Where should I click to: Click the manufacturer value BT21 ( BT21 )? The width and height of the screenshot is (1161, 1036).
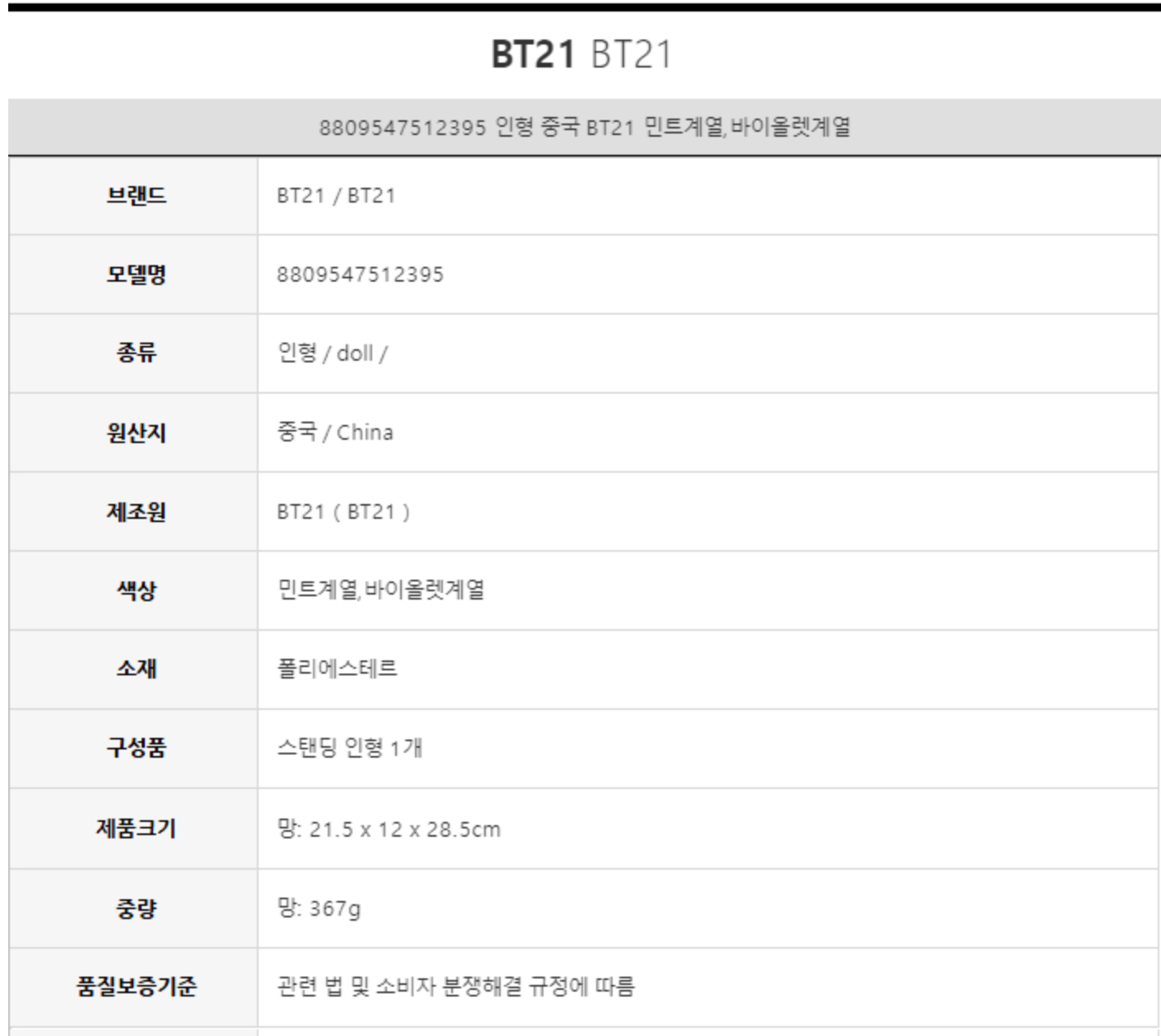click(x=343, y=511)
